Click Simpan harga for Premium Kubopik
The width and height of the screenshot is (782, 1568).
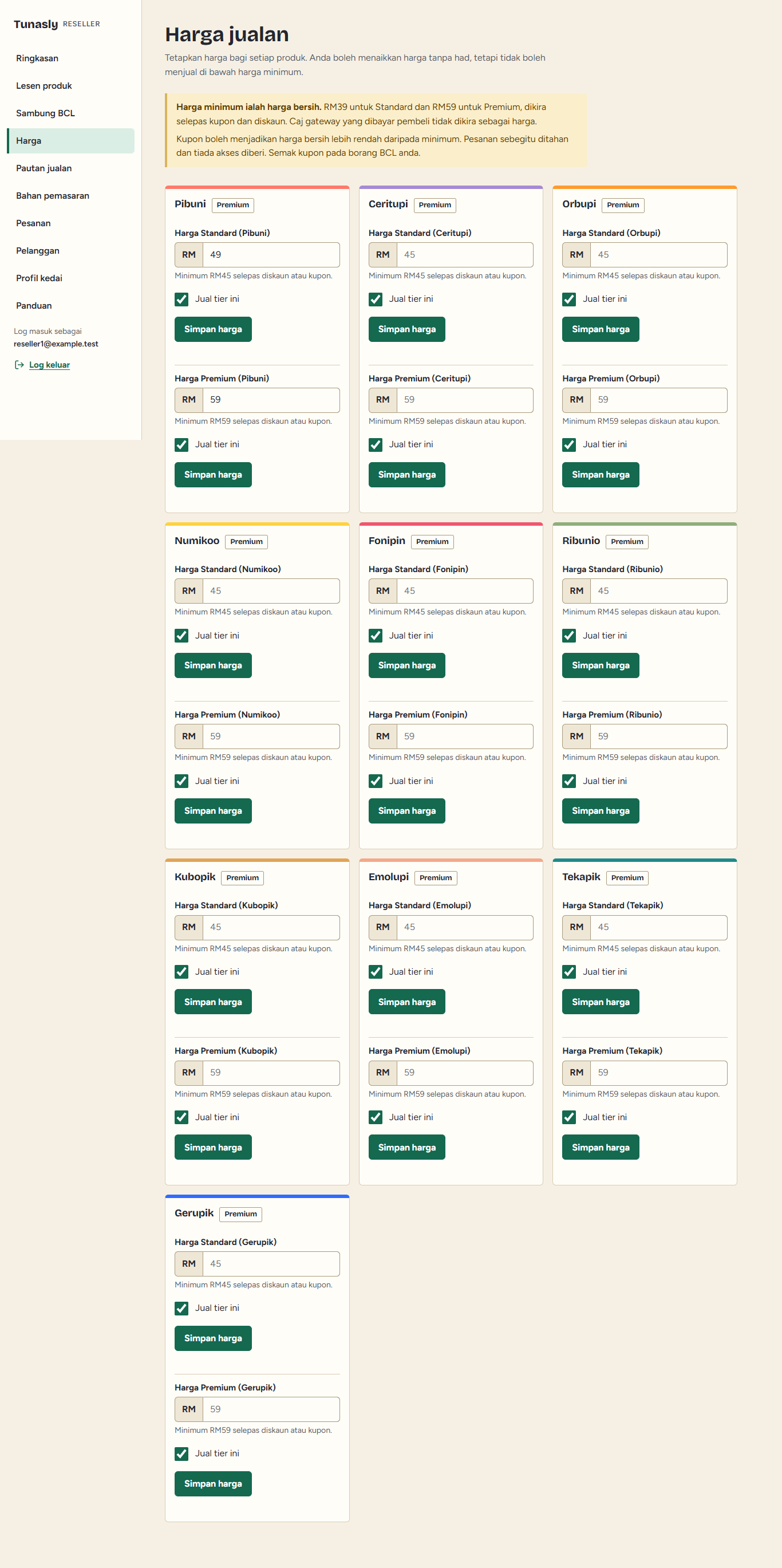coord(213,1148)
